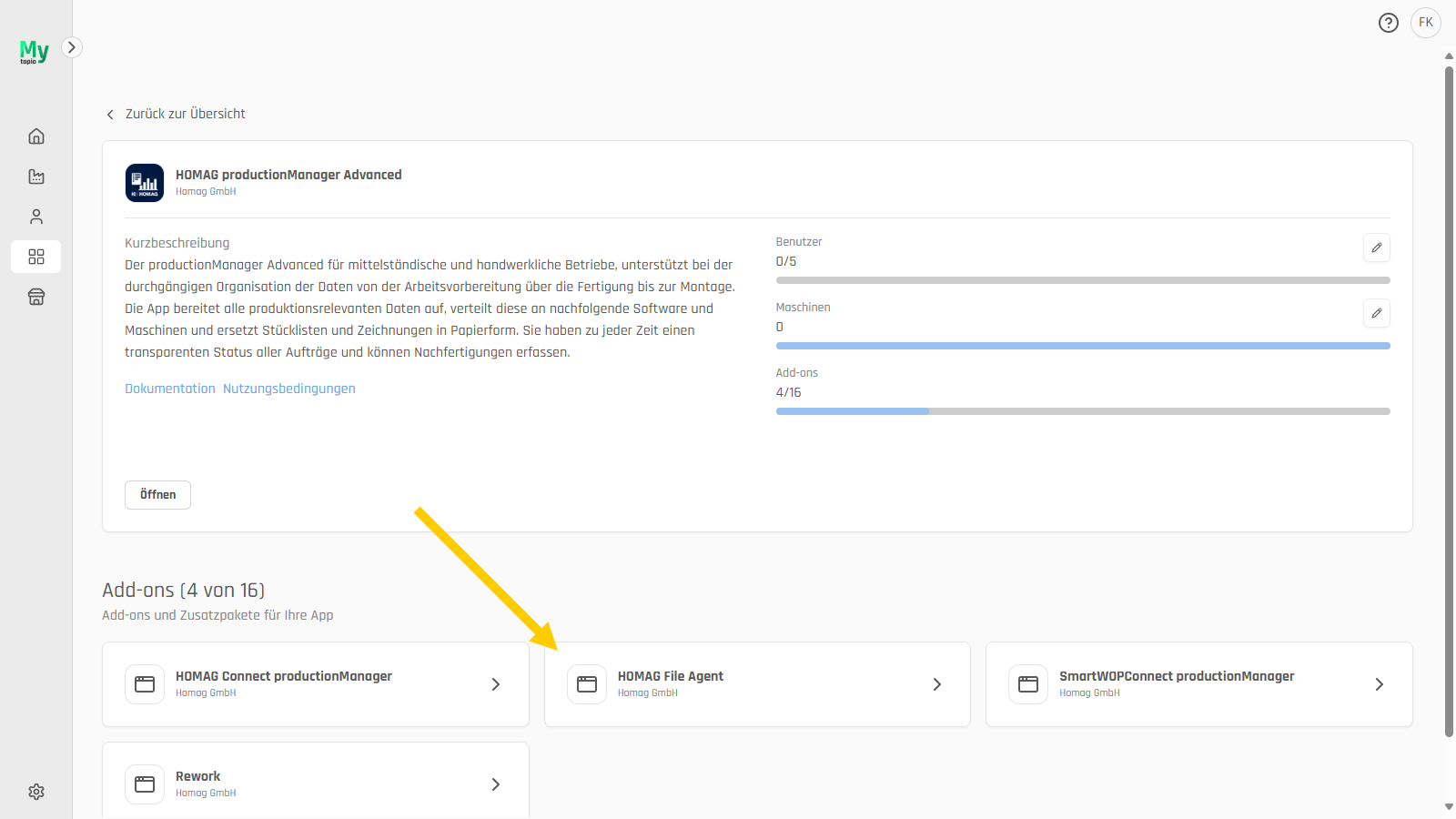1456x819 pixels.
Task: Open the machines factory icon in the sidebar
Action: [x=36, y=177]
